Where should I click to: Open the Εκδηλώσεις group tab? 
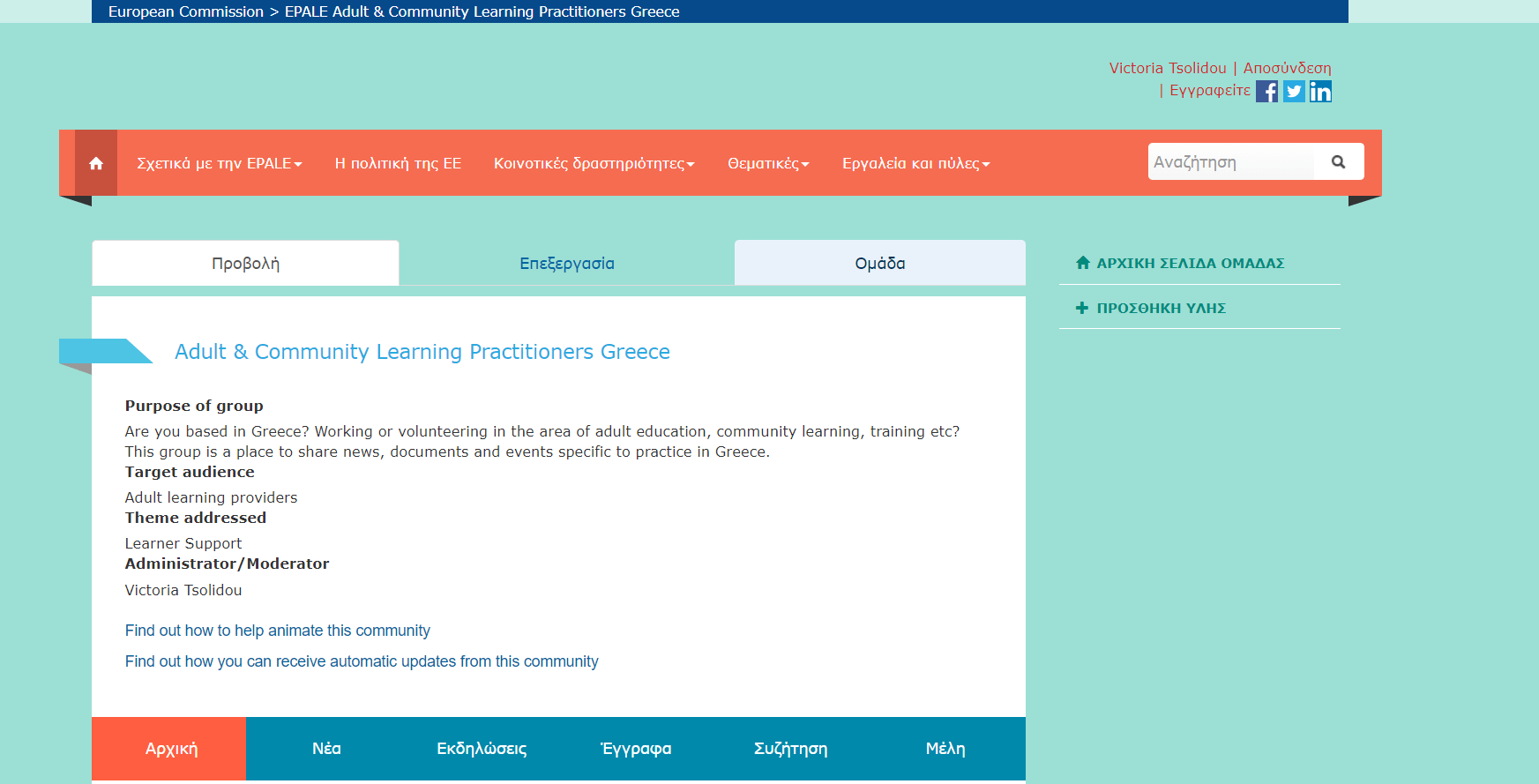482,749
